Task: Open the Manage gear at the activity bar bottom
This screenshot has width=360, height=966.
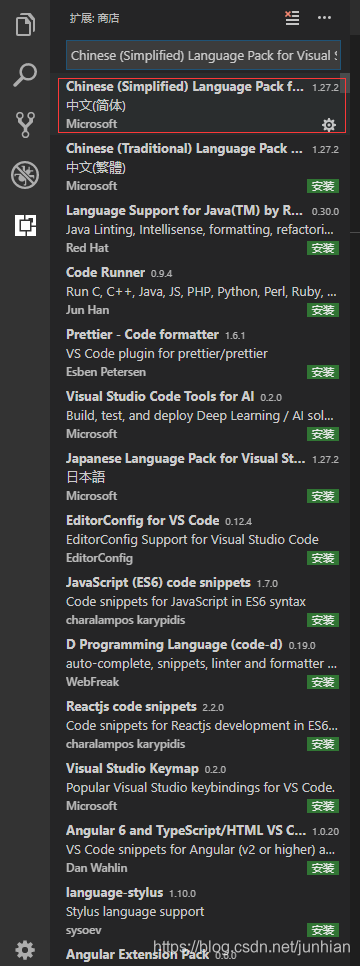Action: pos(25,949)
